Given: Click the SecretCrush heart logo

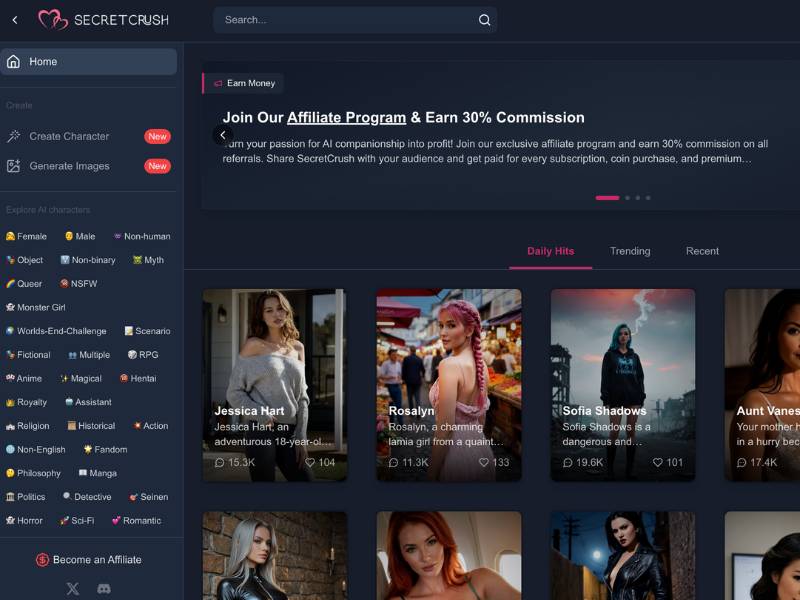Looking at the screenshot, I should pyautogui.click(x=53, y=20).
